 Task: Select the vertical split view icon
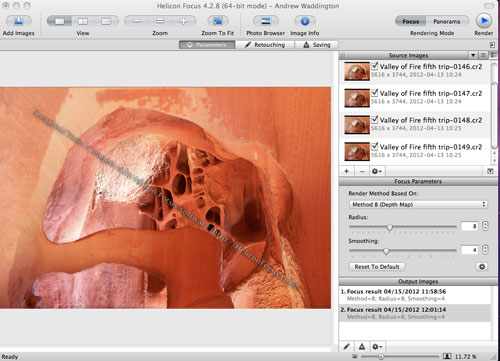83,21
